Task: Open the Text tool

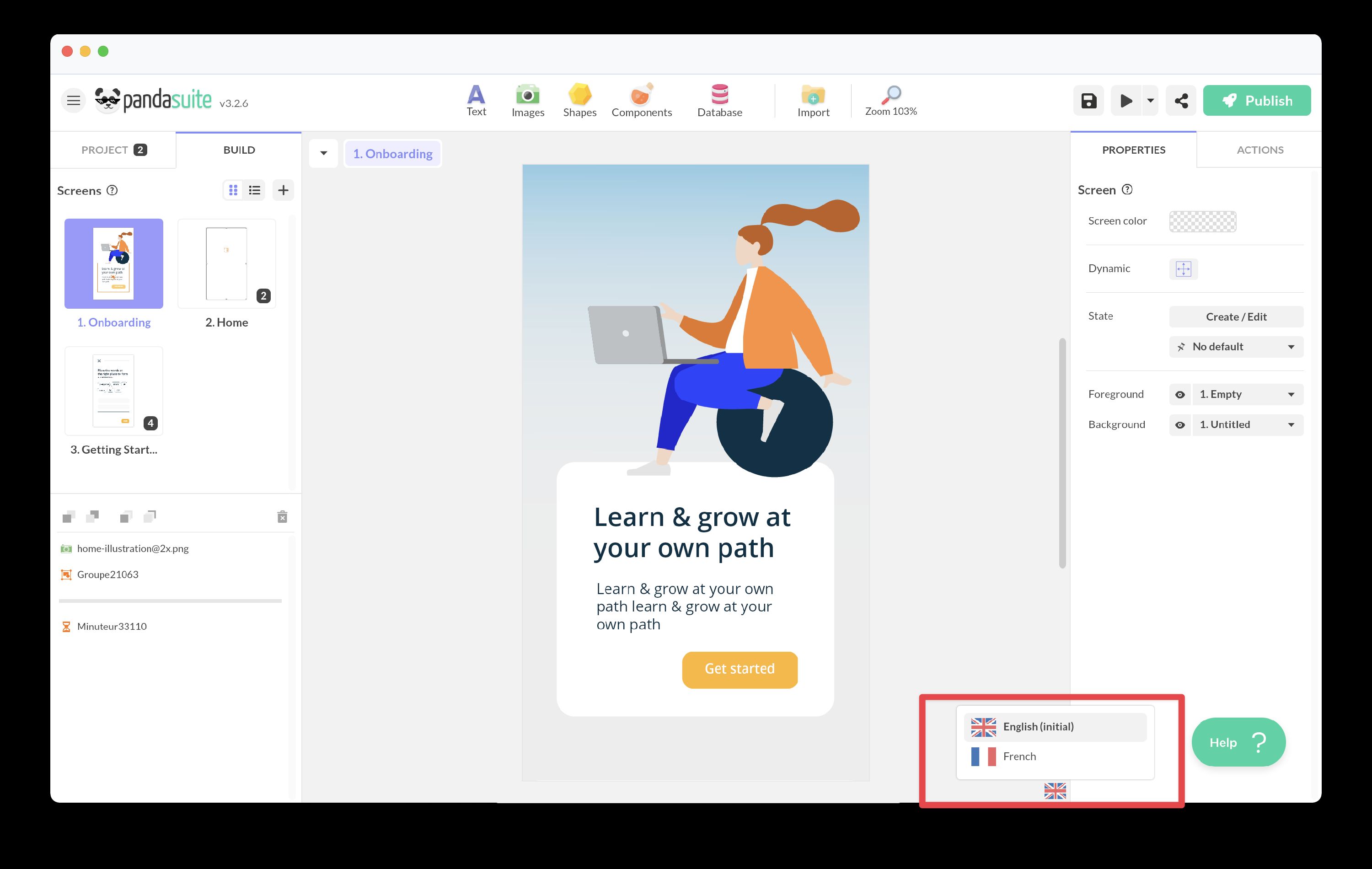Action: pos(476,100)
